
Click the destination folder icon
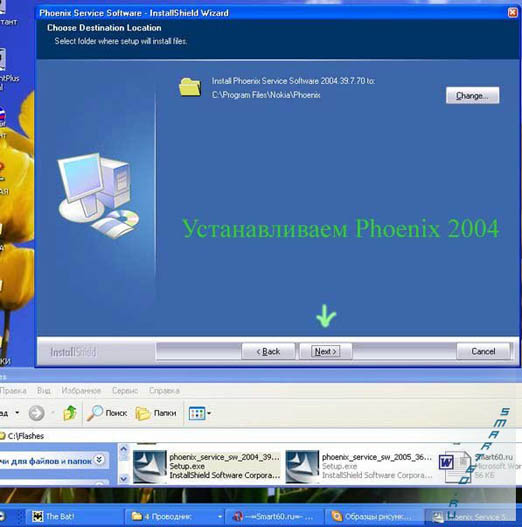pyautogui.click(x=190, y=87)
